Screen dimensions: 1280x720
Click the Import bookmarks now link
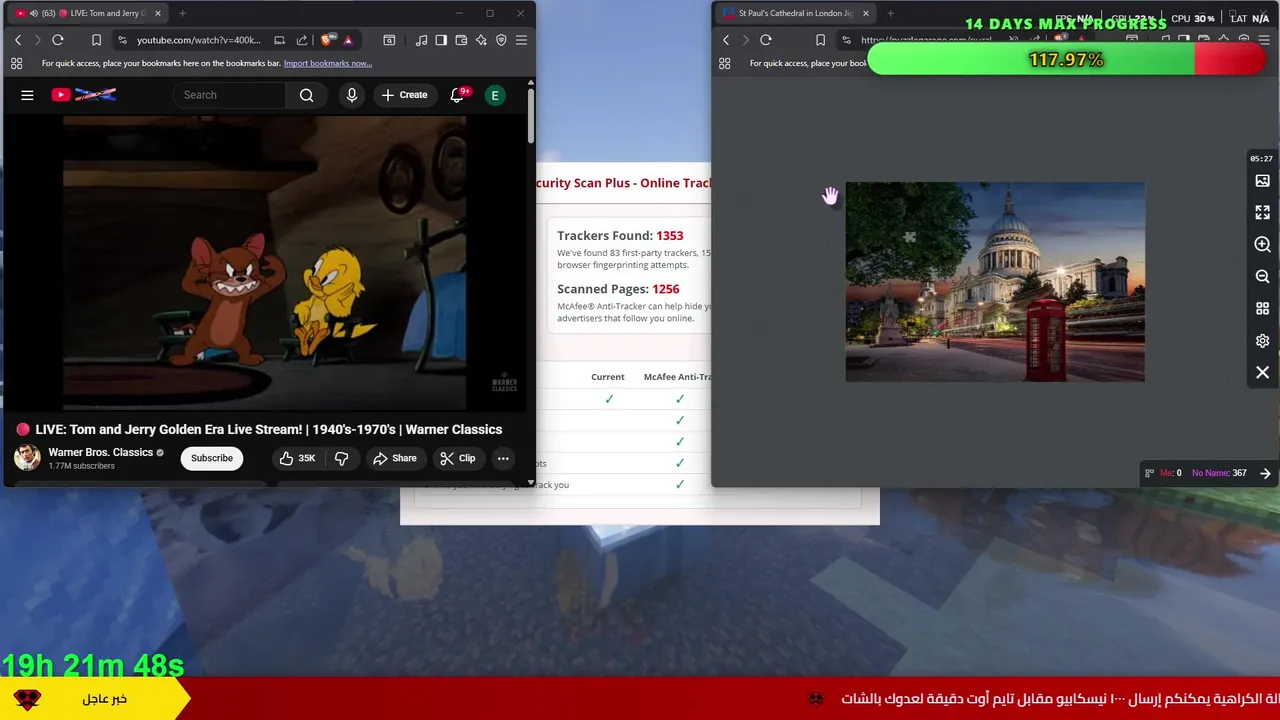coord(328,63)
